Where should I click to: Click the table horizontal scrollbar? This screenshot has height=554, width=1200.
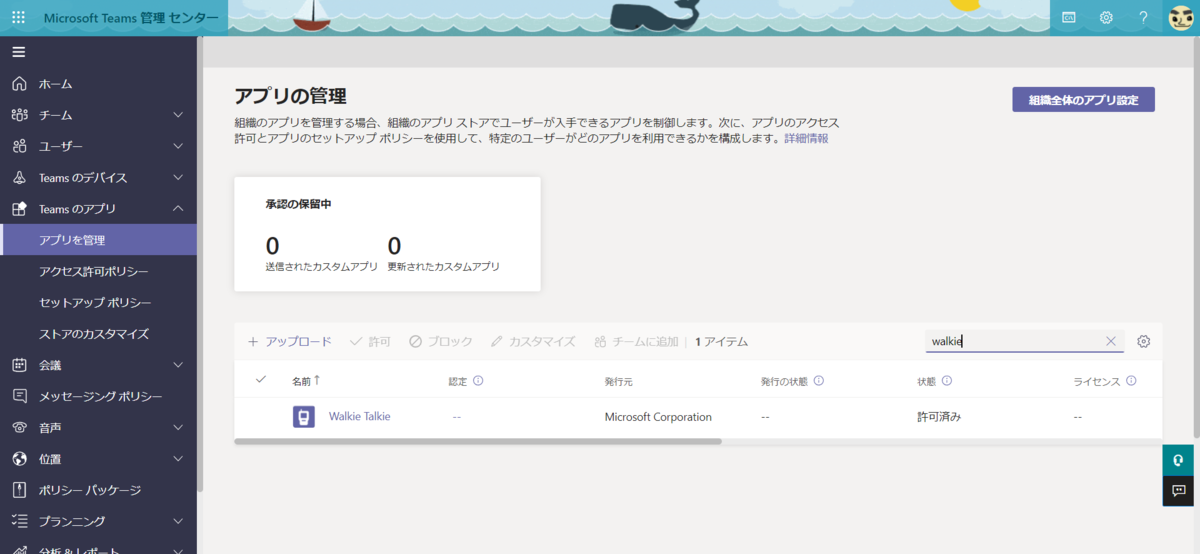pos(478,441)
